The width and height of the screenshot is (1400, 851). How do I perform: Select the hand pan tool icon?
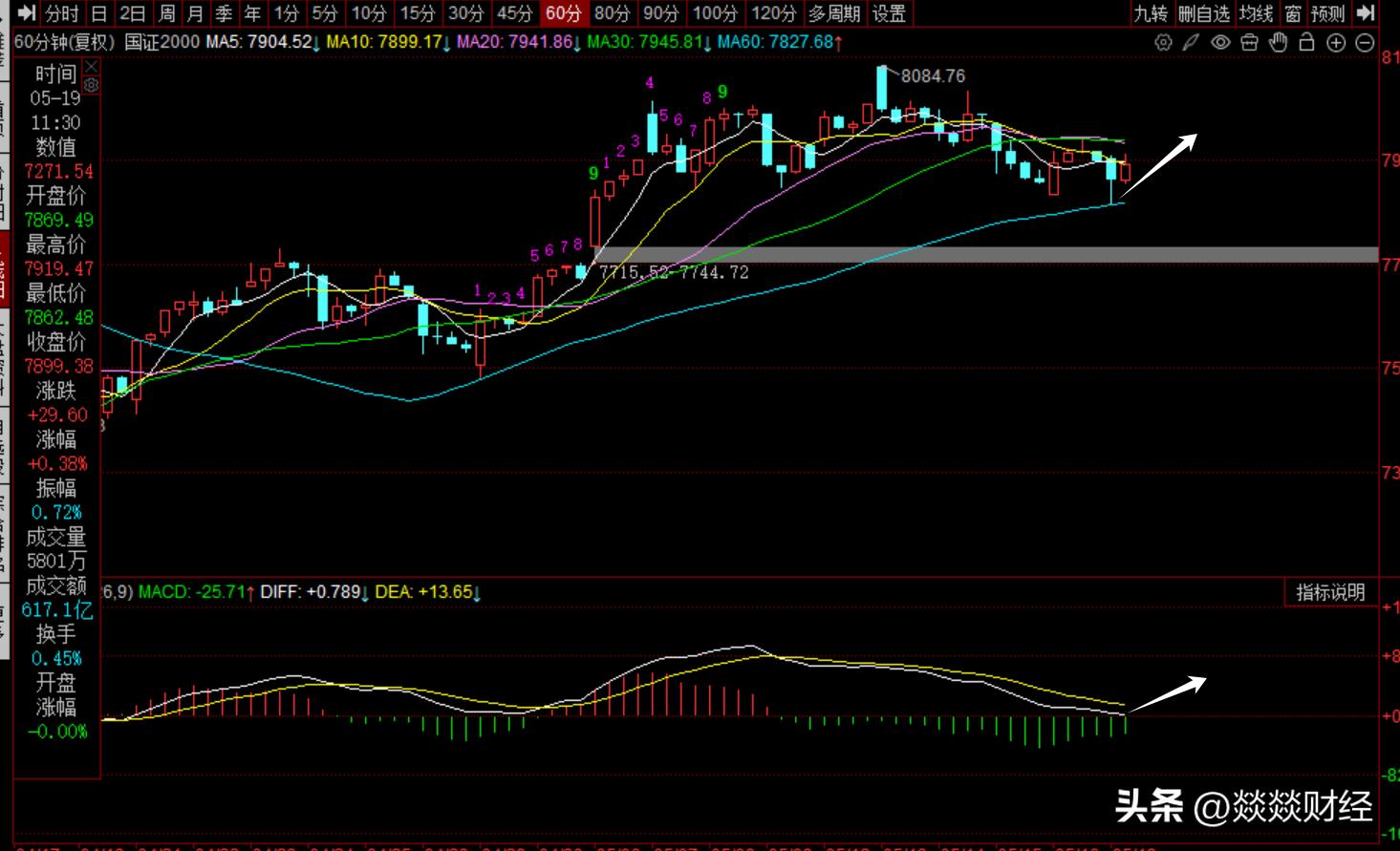point(1279,42)
